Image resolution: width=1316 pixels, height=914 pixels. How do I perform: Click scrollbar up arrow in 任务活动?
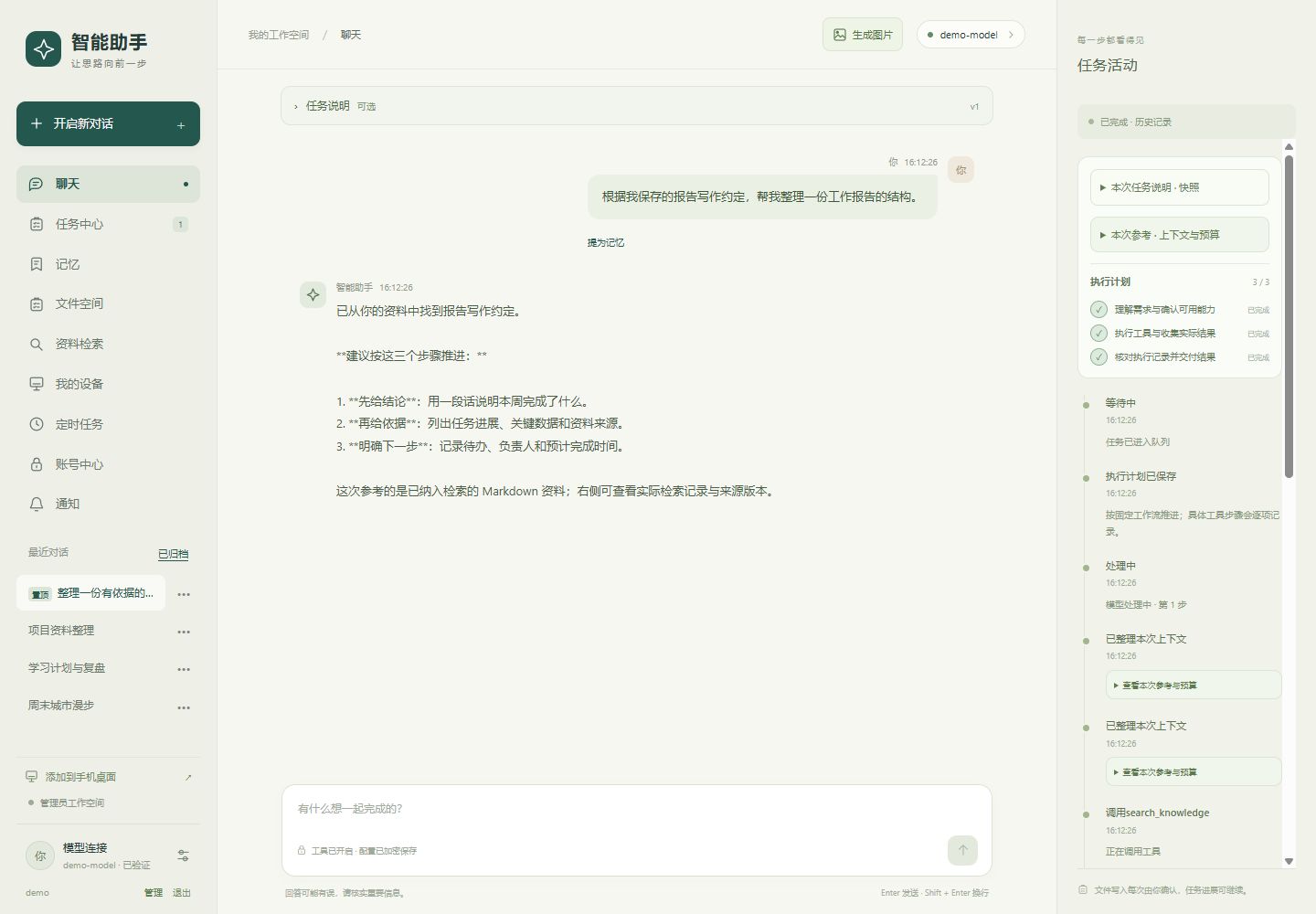pyautogui.click(x=1289, y=146)
